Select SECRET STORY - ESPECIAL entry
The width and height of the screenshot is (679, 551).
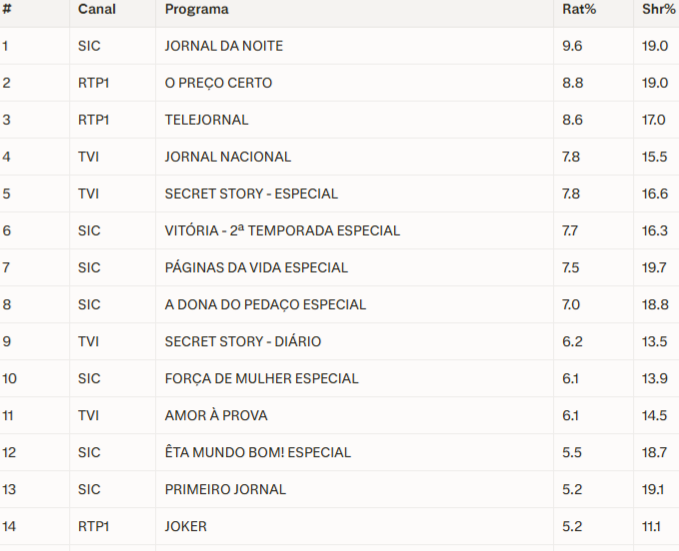point(251,194)
